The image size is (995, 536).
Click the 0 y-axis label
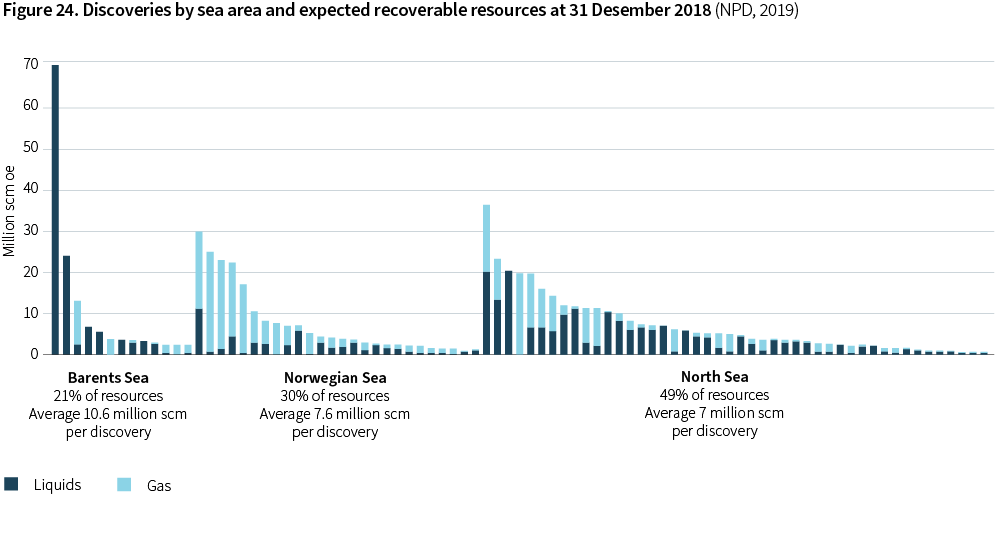click(x=34, y=355)
